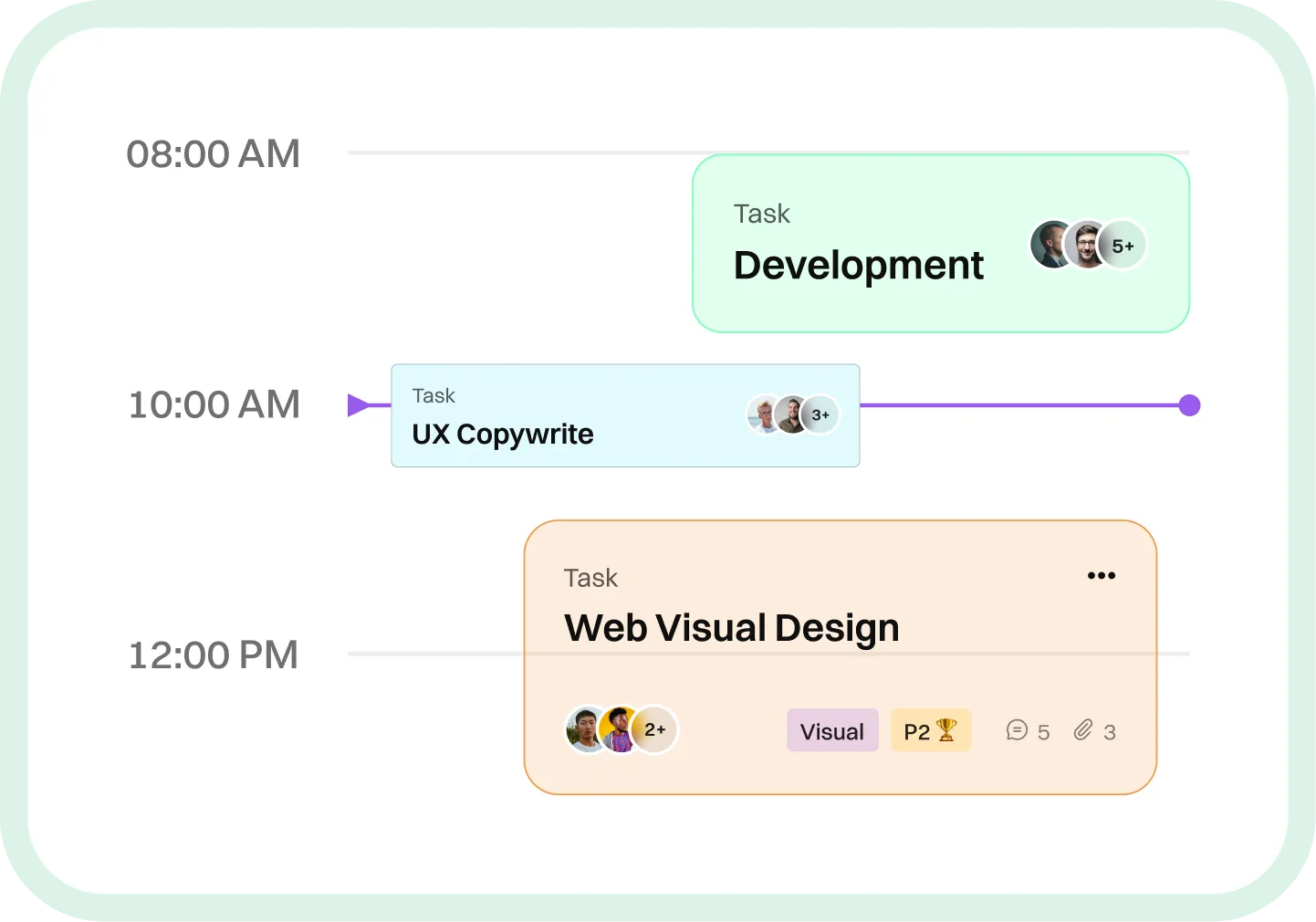Expand the 5+ assignees on Development task

pyautogui.click(x=1121, y=244)
